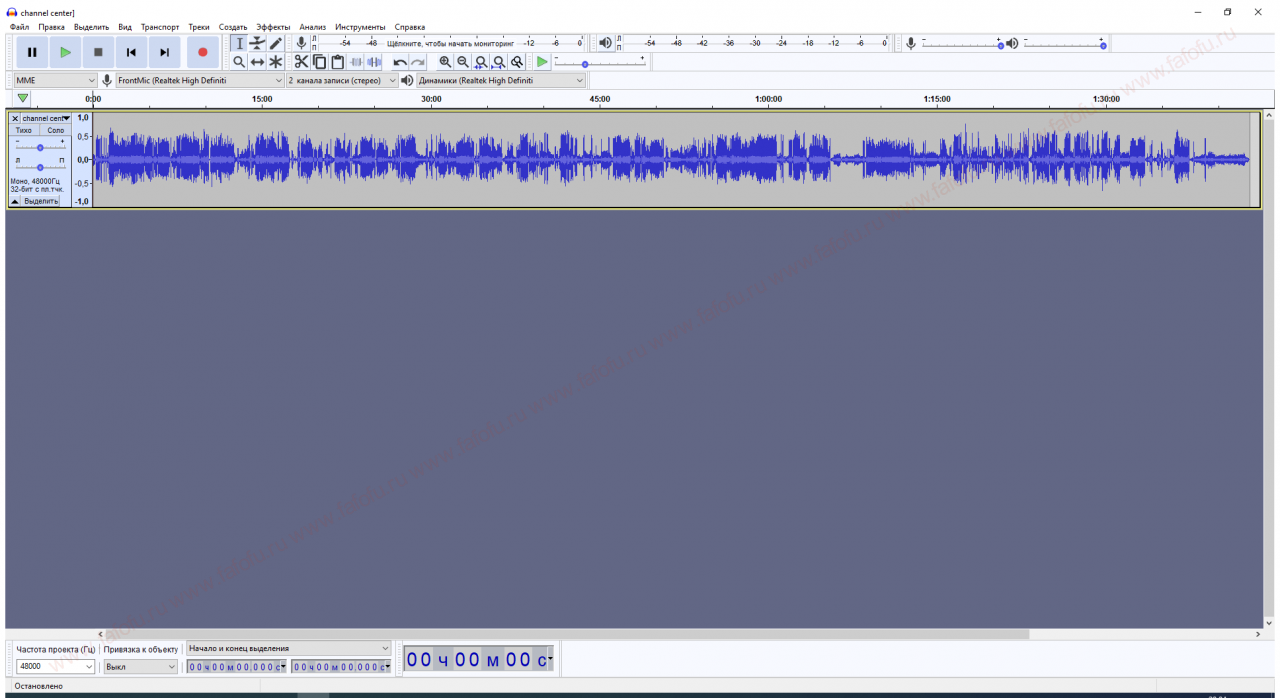Undo the last action
This screenshot has width=1280, height=698.
400,62
